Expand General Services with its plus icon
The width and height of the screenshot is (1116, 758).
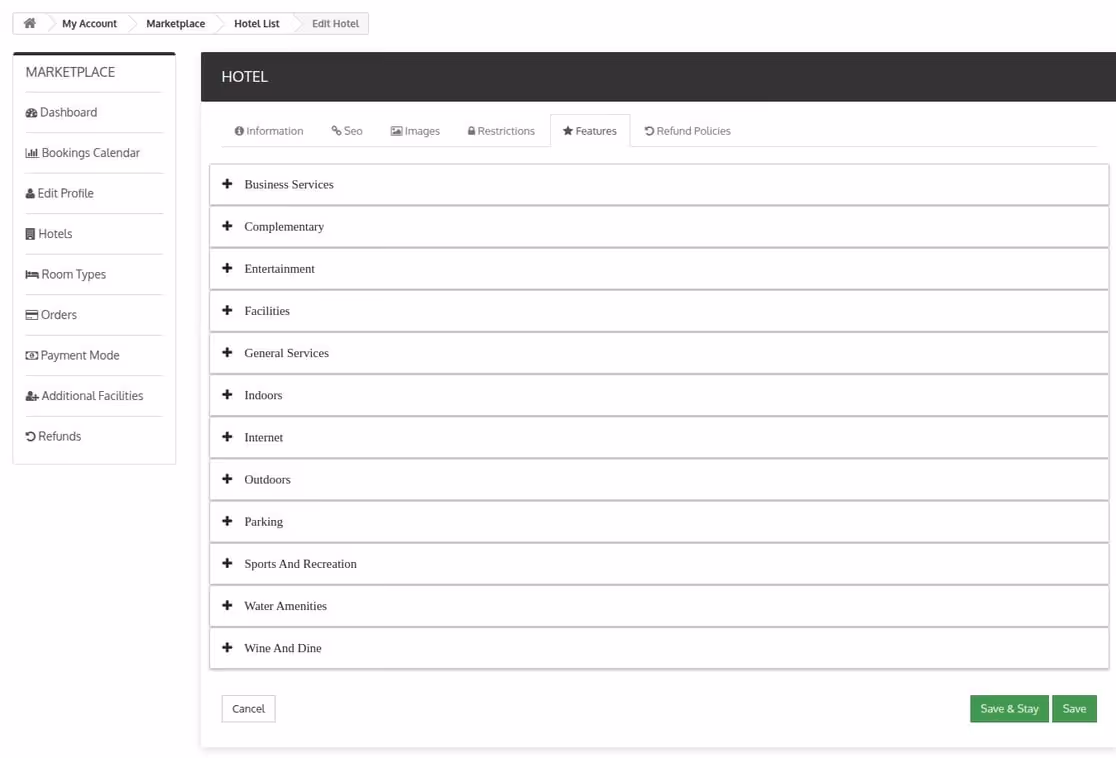click(227, 352)
